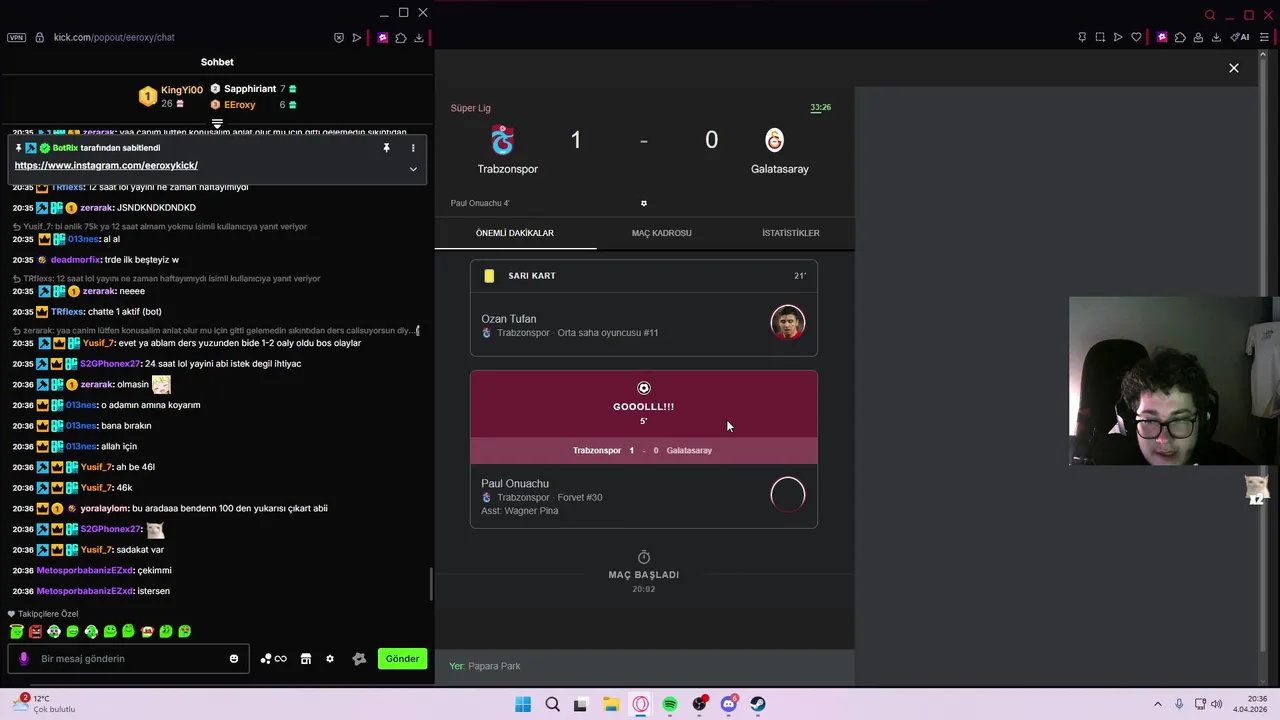Image resolution: width=1280 pixels, height=720 pixels.
Task: Click the grey badge icon beside Gönder
Action: pos(360,659)
